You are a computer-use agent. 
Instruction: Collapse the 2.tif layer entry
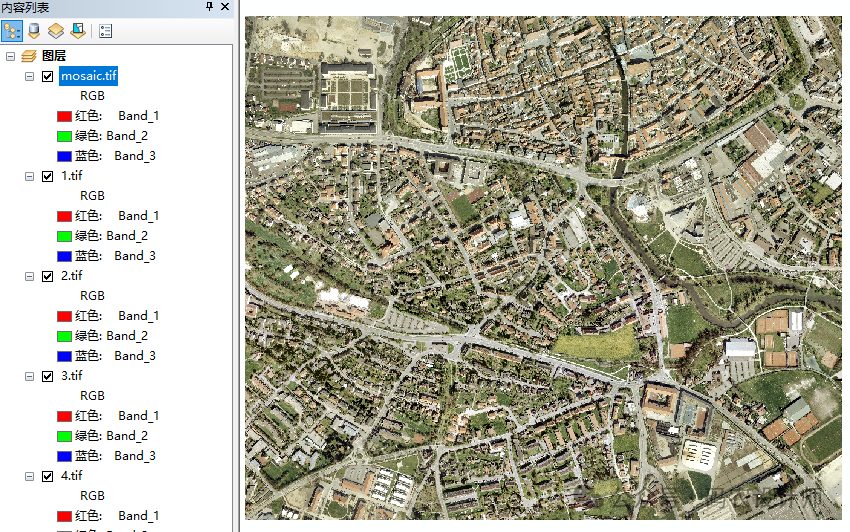tap(29, 276)
